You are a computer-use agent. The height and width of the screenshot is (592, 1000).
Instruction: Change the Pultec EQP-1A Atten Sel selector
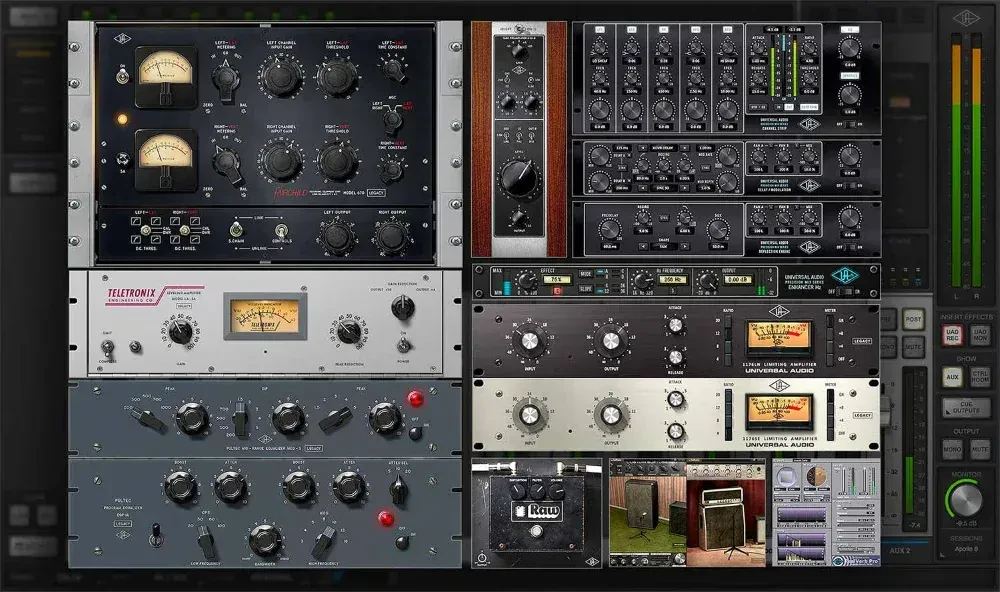click(399, 488)
